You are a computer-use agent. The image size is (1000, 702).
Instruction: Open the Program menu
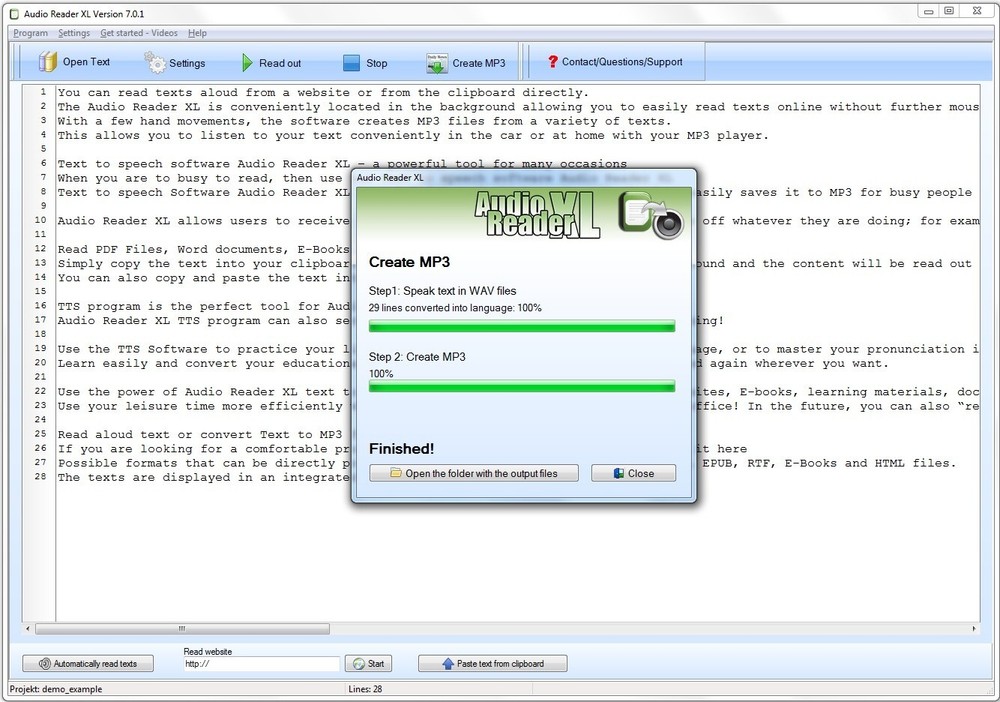pyautogui.click(x=30, y=33)
